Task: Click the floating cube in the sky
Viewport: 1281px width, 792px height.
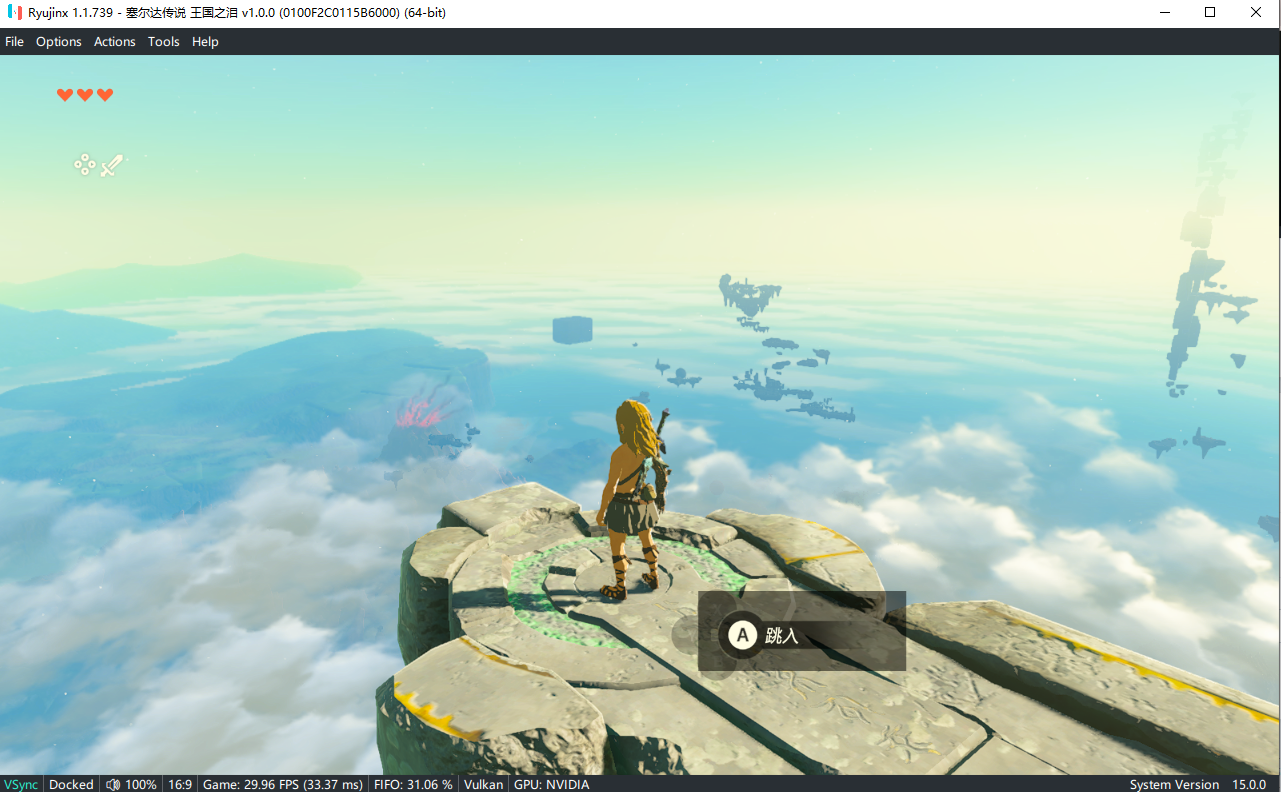Action: pos(573,329)
